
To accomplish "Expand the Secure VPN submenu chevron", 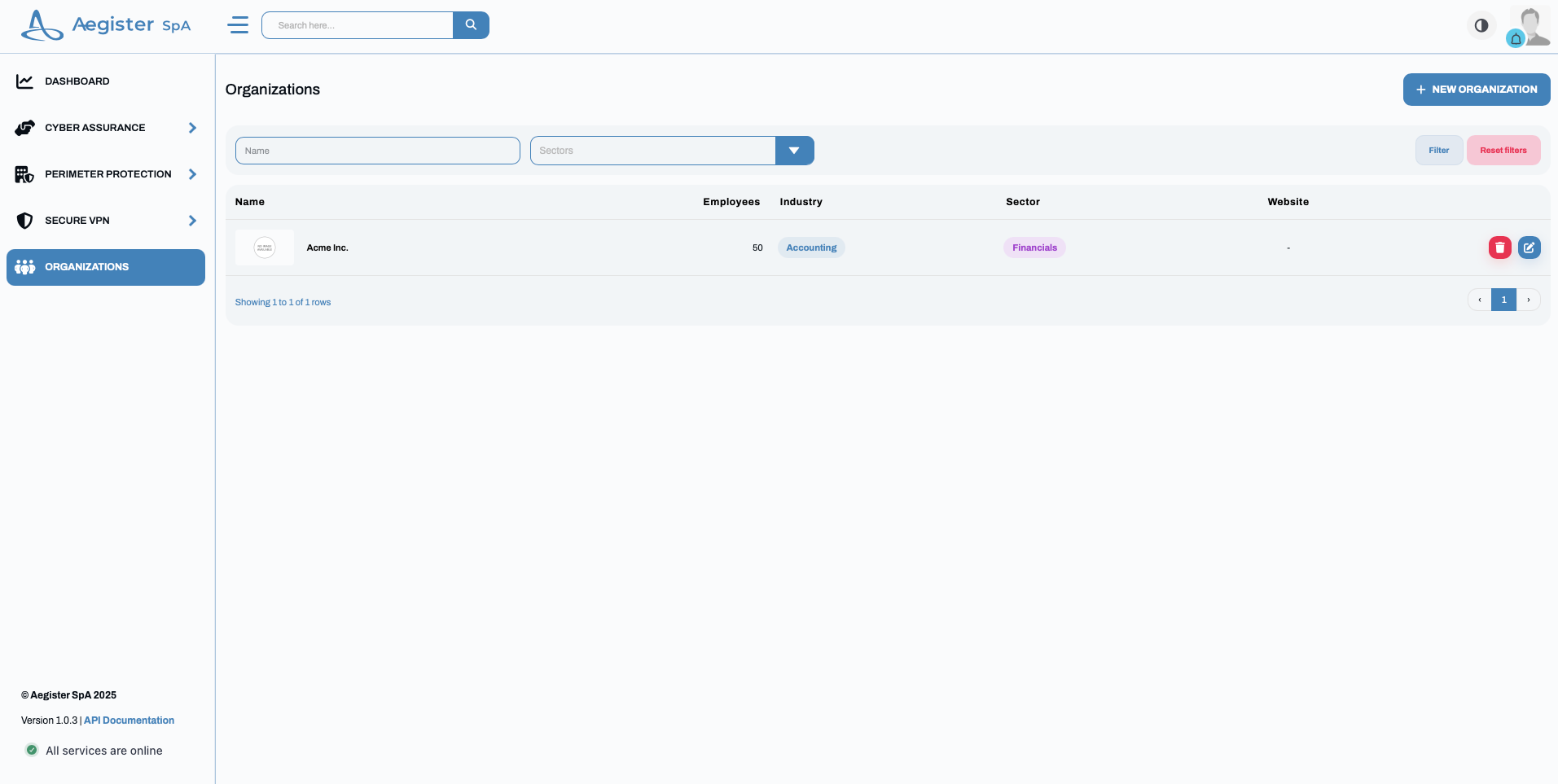I will [192, 221].
